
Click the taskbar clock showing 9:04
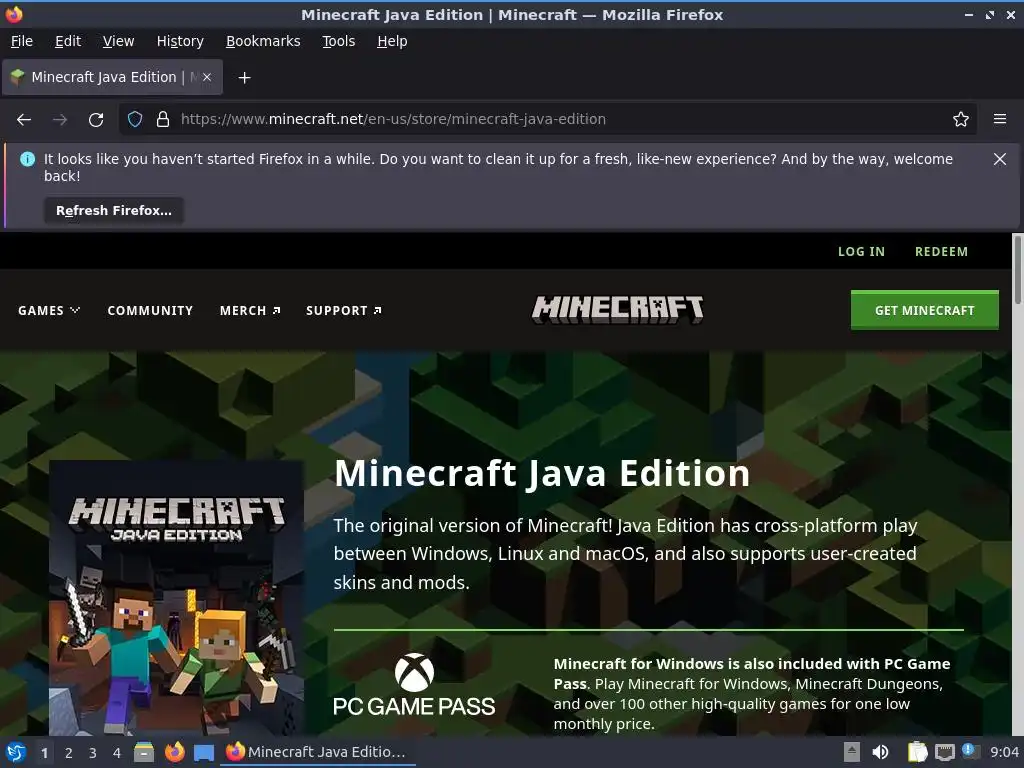(x=1004, y=752)
